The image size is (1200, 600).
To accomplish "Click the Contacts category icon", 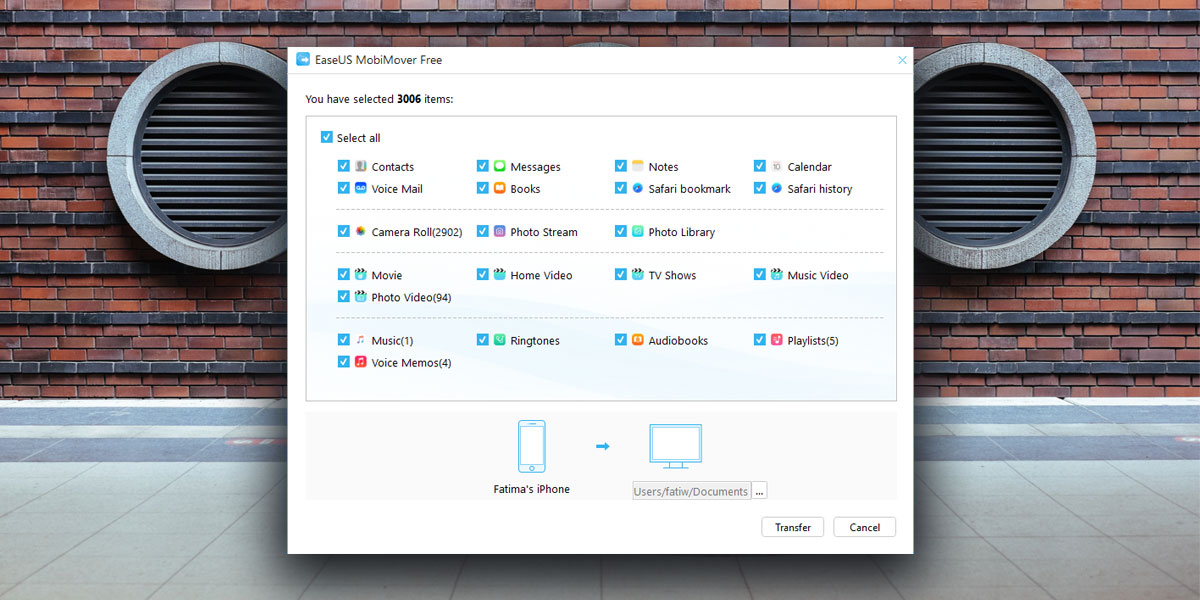I will tap(360, 166).
